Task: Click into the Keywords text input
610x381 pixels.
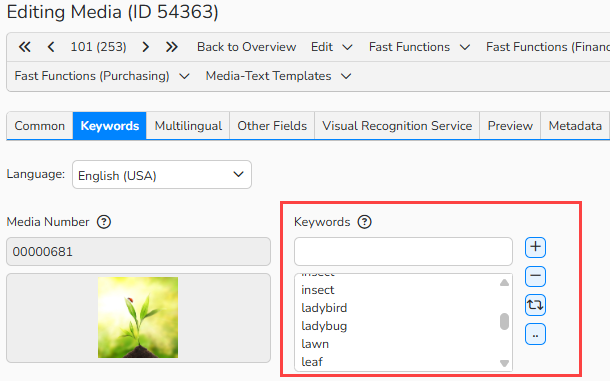Action: pos(403,252)
